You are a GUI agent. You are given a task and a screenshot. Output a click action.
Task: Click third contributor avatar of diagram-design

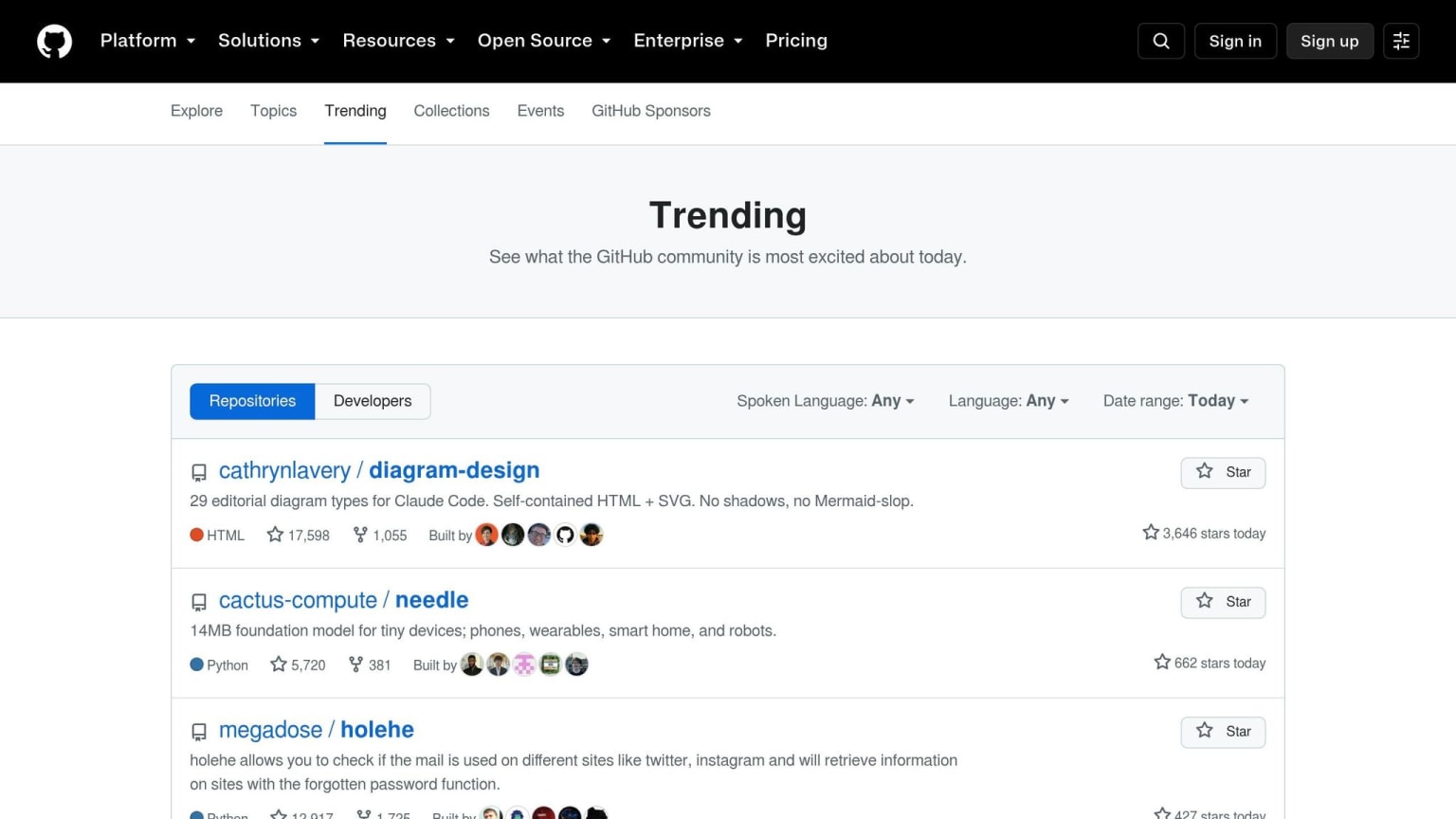click(539, 535)
